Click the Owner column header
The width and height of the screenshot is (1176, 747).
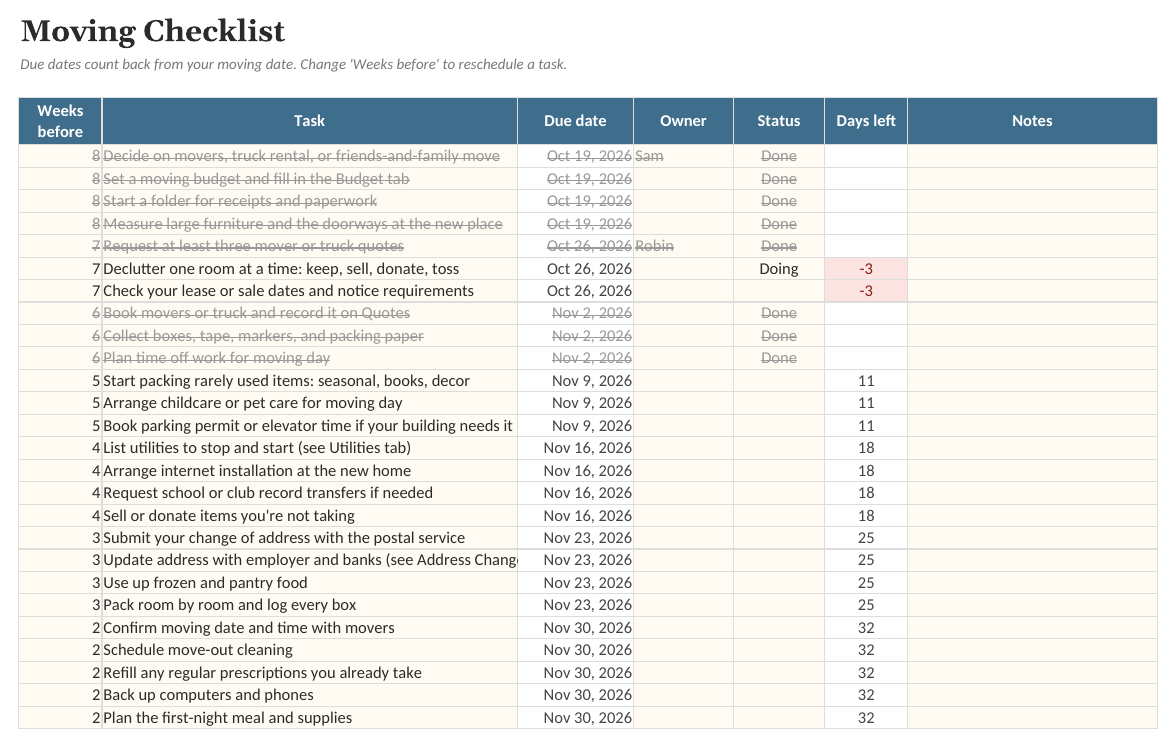point(683,121)
